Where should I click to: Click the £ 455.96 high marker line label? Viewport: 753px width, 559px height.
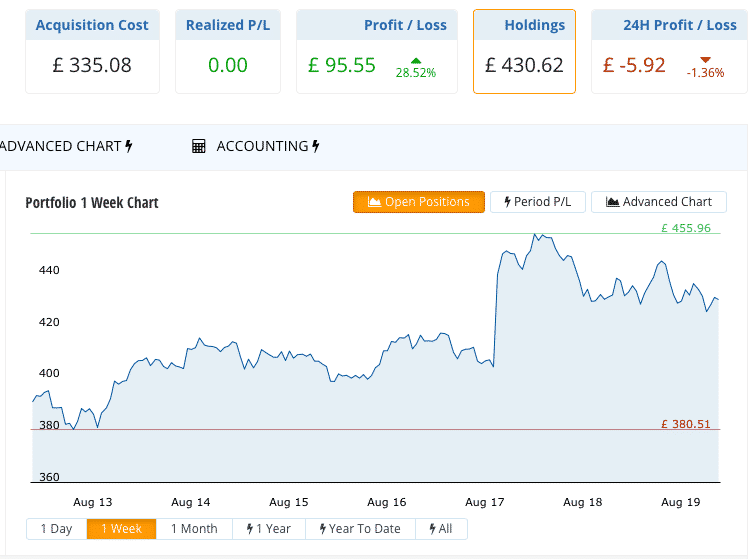click(686, 228)
